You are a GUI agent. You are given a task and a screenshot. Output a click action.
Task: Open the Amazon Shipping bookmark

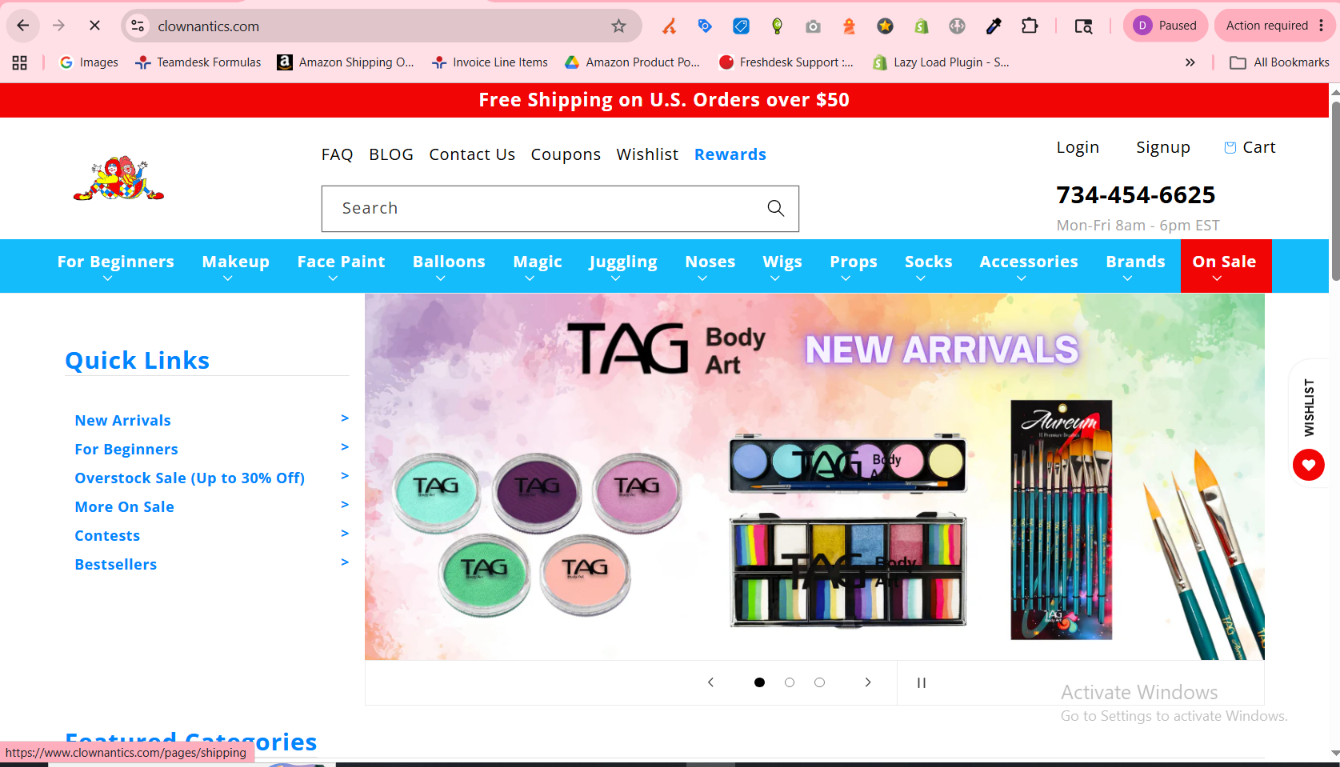(x=346, y=62)
